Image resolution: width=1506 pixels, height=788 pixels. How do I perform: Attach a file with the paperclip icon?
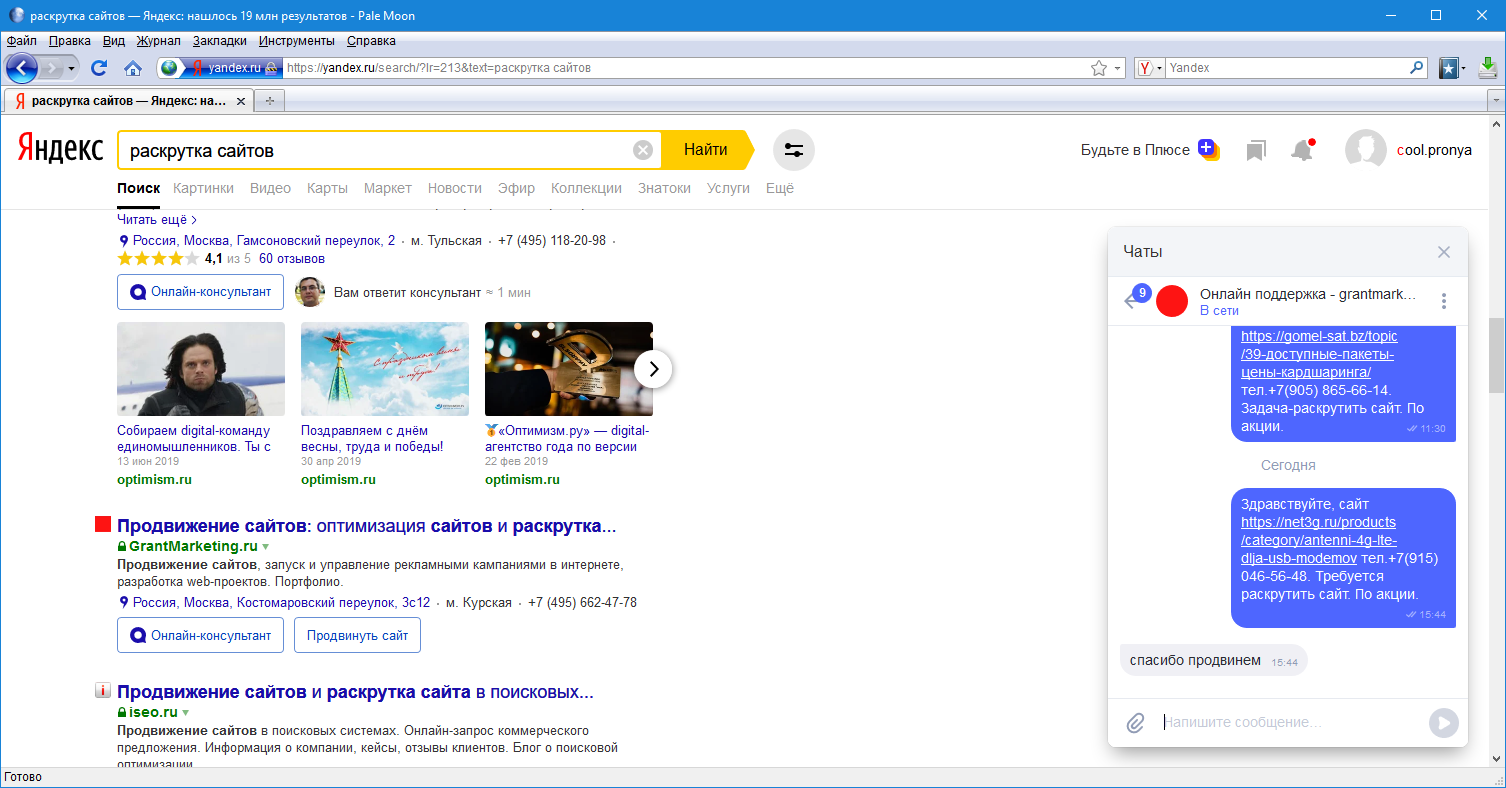[1135, 723]
